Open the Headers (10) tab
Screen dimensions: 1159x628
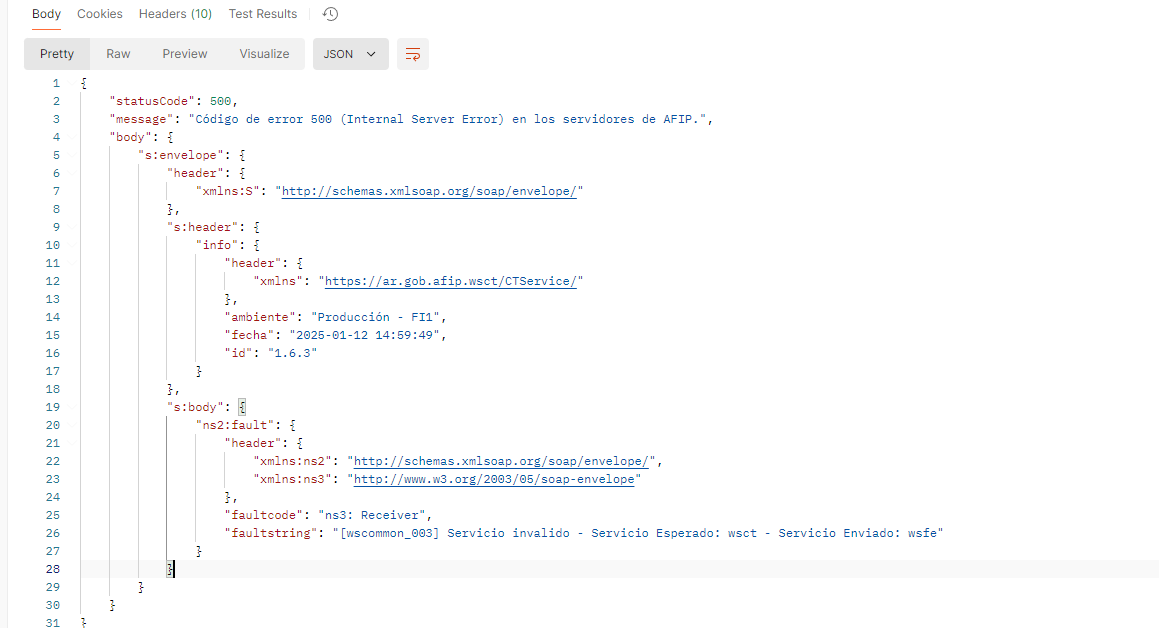[175, 14]
